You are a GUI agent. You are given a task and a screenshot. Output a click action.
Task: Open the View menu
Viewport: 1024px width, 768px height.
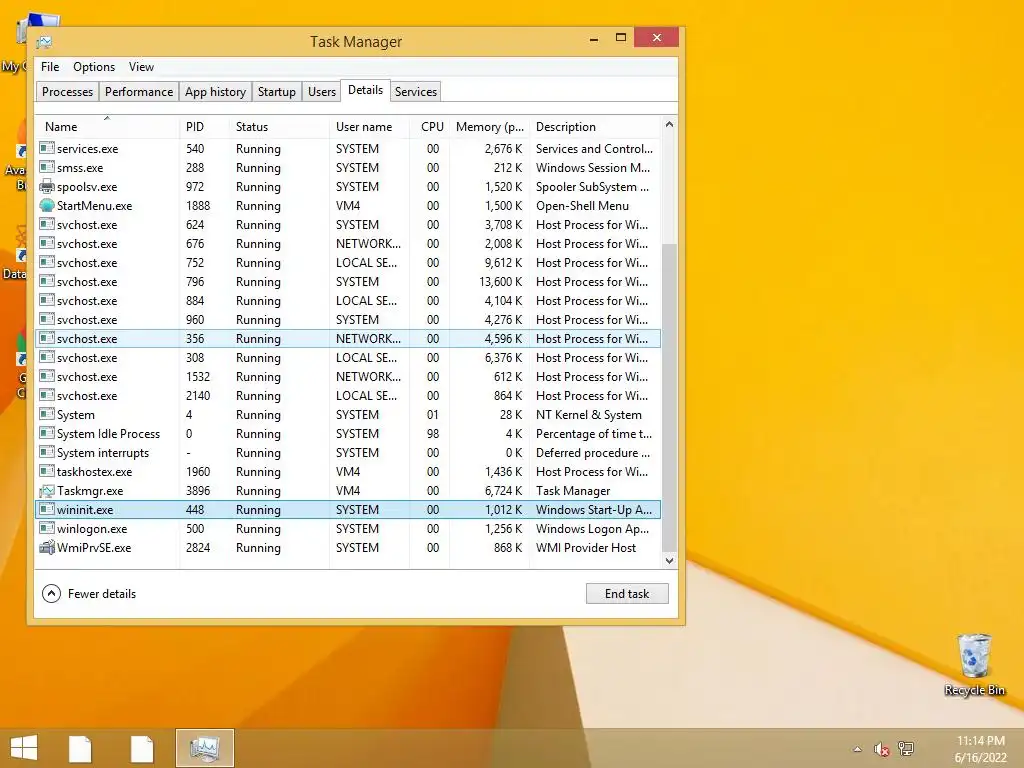coord(141,67)
